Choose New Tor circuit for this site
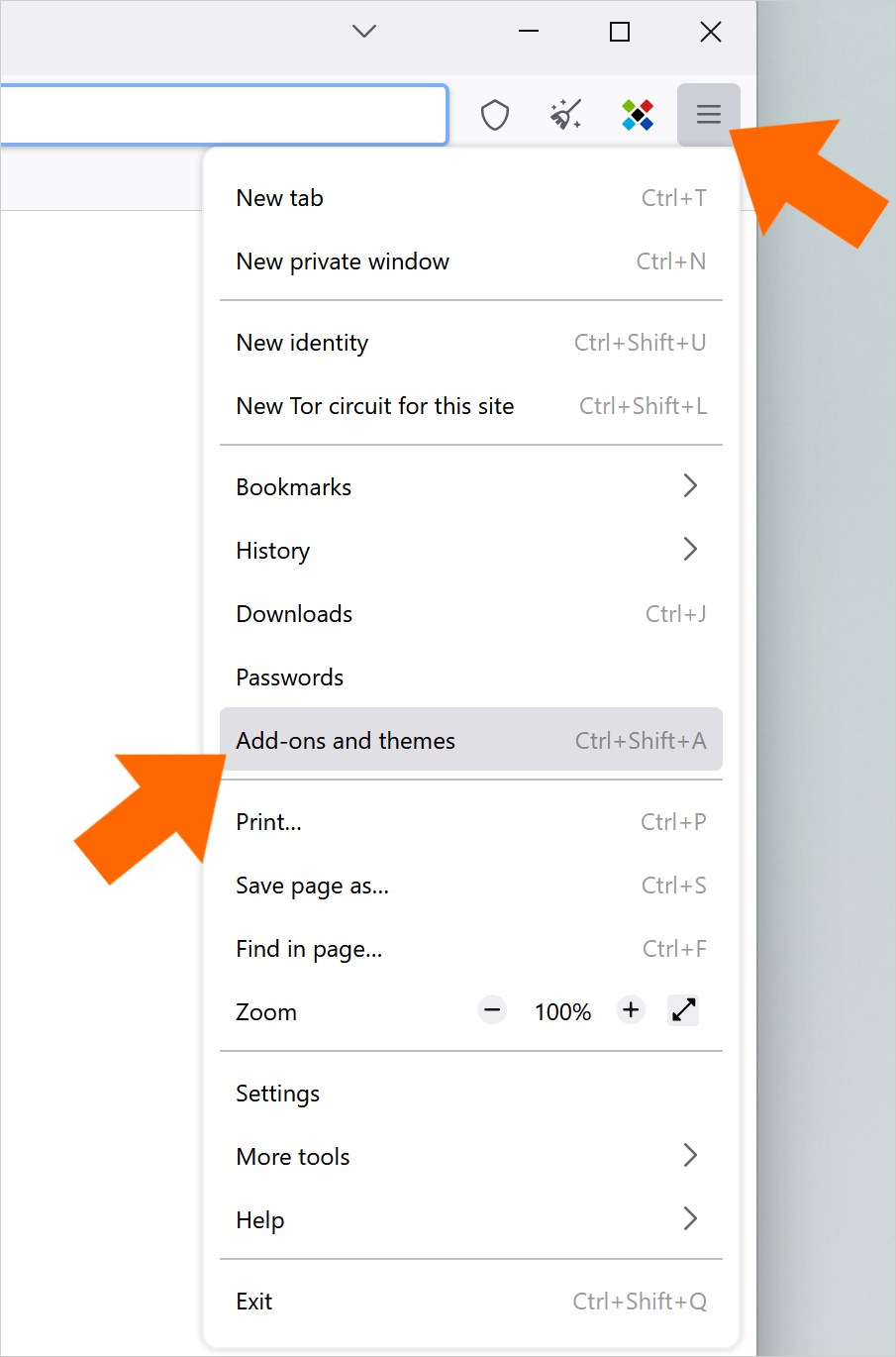 (471, 406)
